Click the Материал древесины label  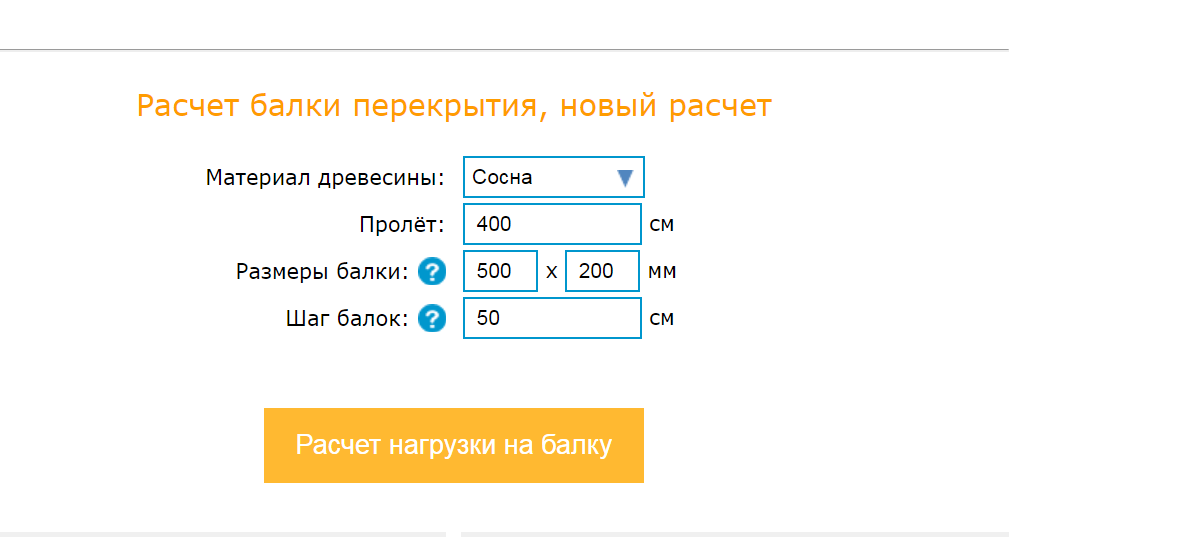coord(325,178)
